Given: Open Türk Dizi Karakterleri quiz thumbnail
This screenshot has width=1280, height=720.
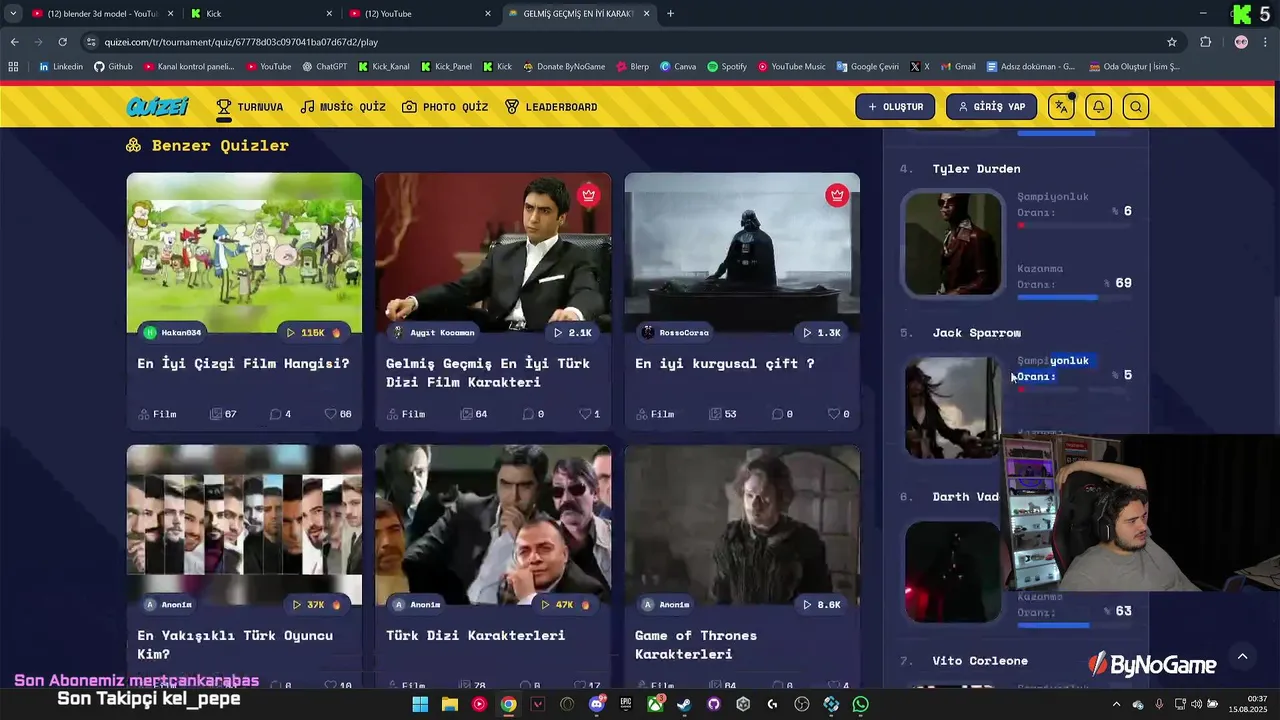Looking at the screenshot, I should click(493, 525).
